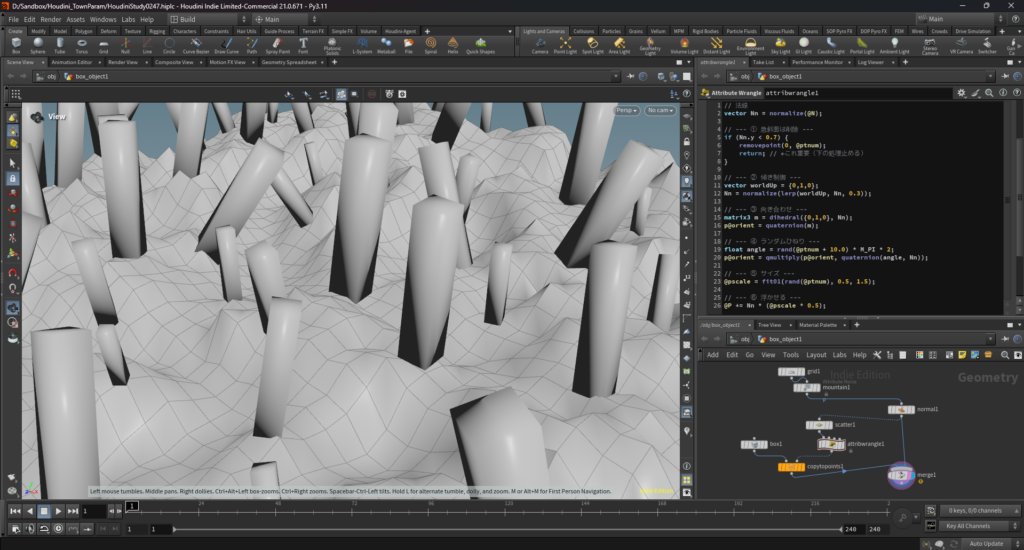
Task: Add a Camera from the shelf
Action: coord(539,45)
